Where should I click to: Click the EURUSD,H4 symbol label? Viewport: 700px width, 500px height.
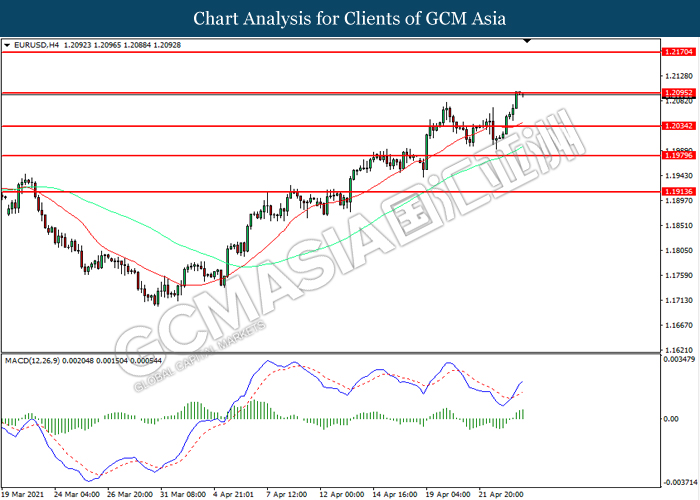[37, 45]
